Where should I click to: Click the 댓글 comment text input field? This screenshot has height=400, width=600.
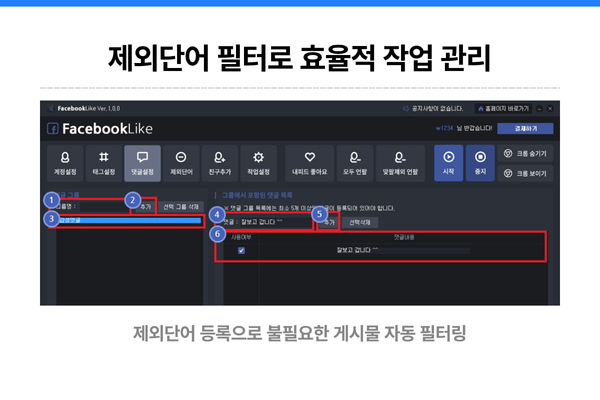pos(276,222)
